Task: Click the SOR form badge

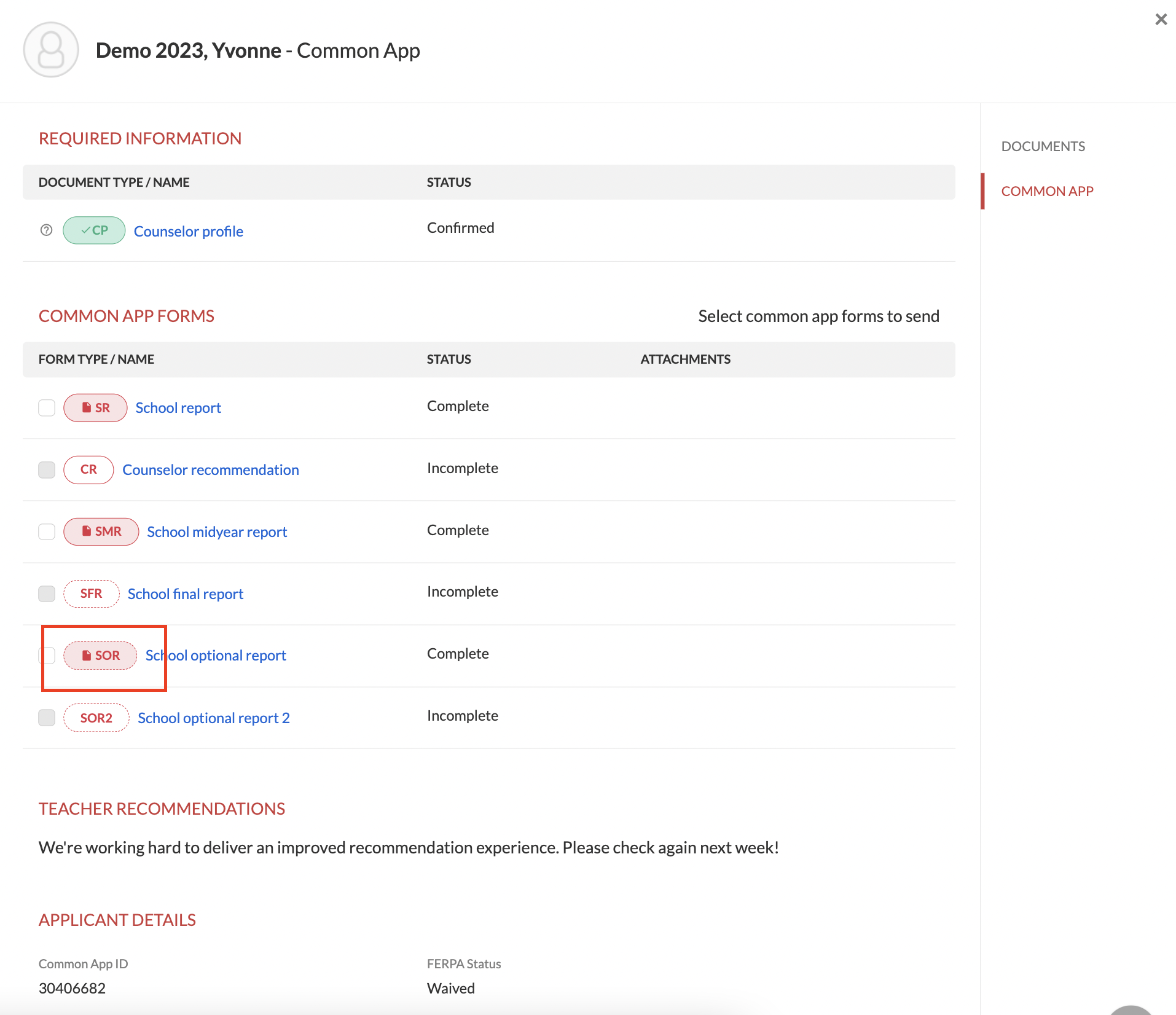Action: [x=100, y=656]
